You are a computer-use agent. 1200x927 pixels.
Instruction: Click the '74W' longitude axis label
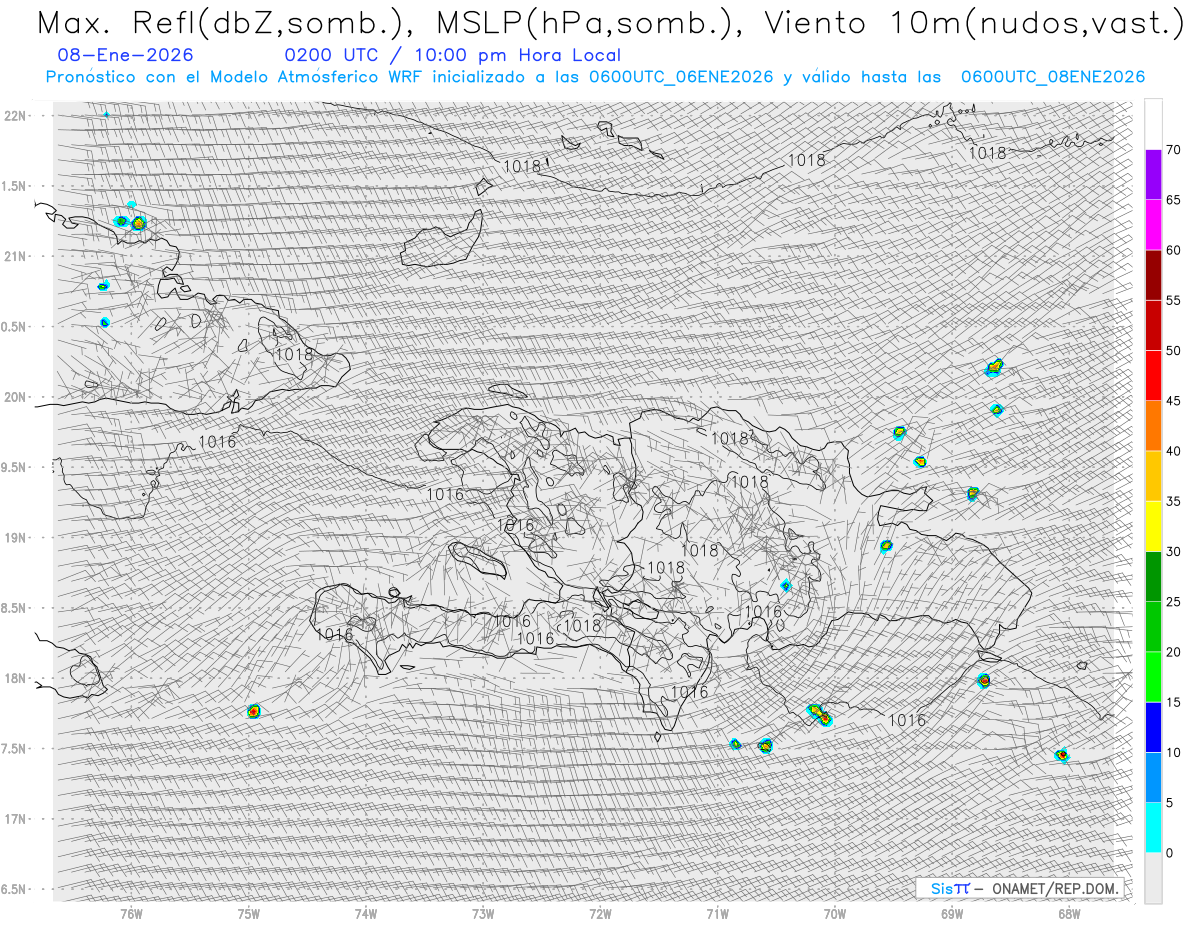pos(366,913)
